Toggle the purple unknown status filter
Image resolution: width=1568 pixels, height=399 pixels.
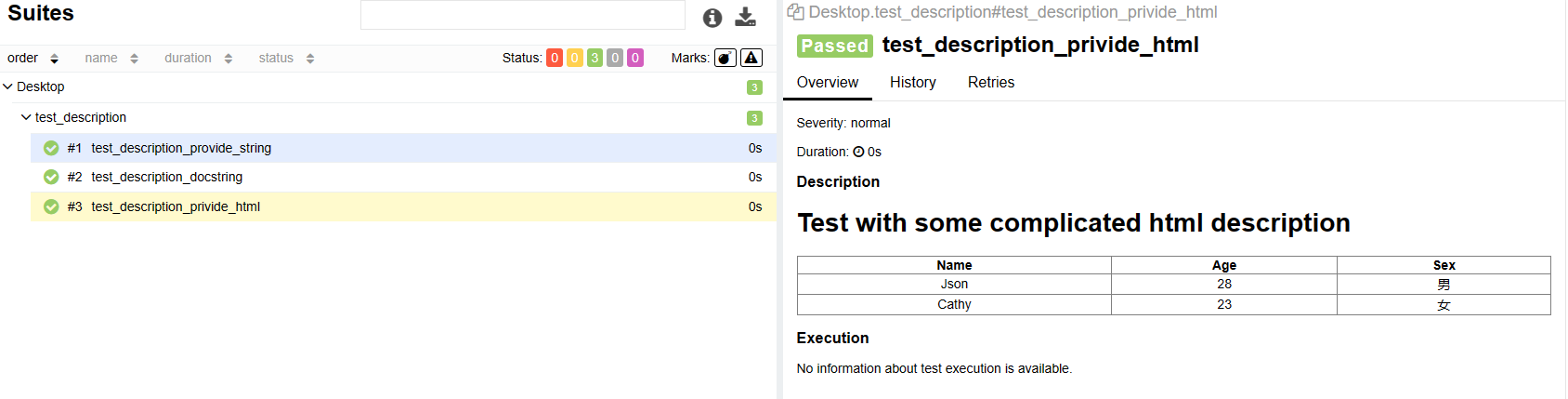click(635, 58)
